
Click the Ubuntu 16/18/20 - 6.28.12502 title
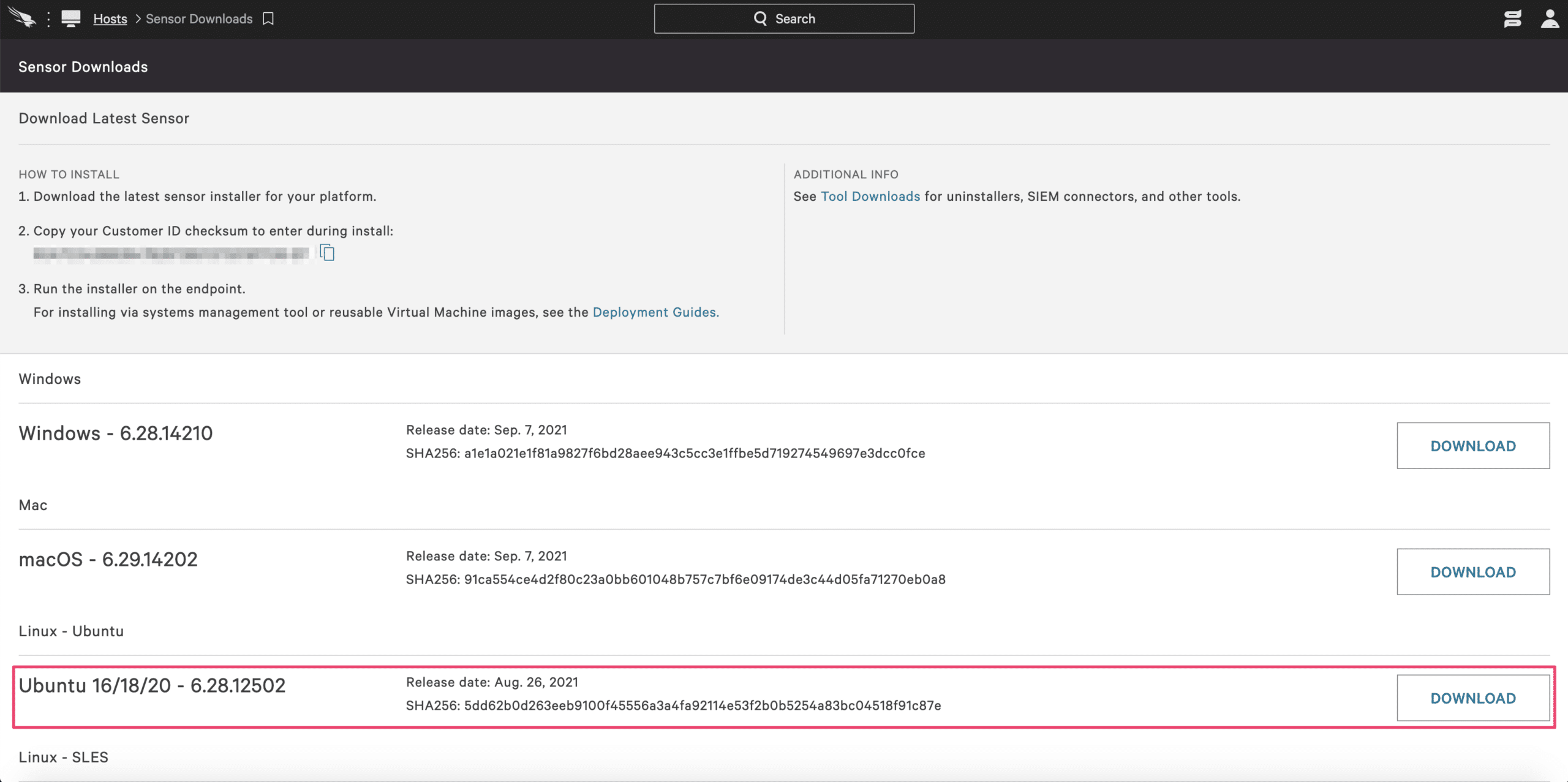click(x=152, y=685)
